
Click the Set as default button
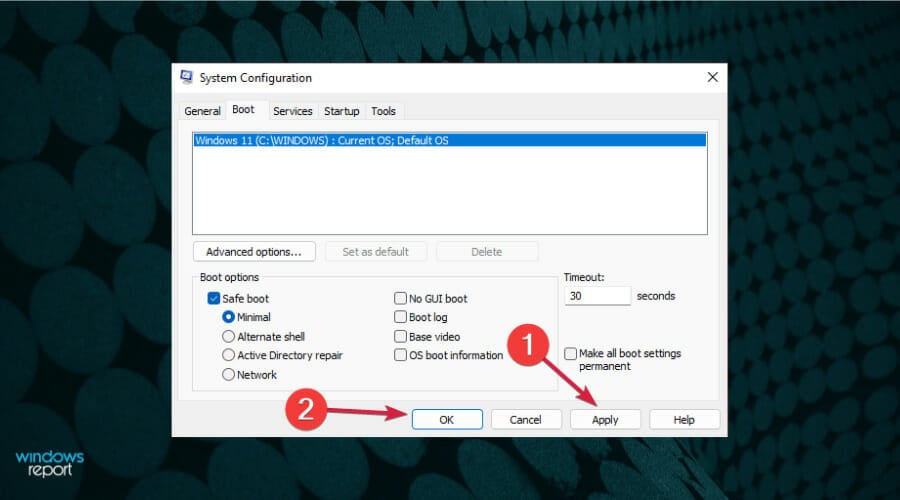point(375,251)
